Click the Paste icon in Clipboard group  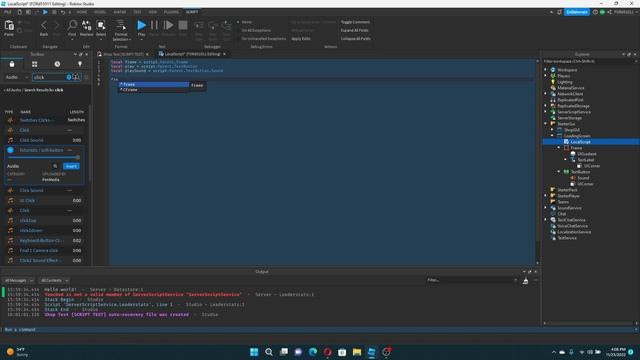[x=9, y=26]
